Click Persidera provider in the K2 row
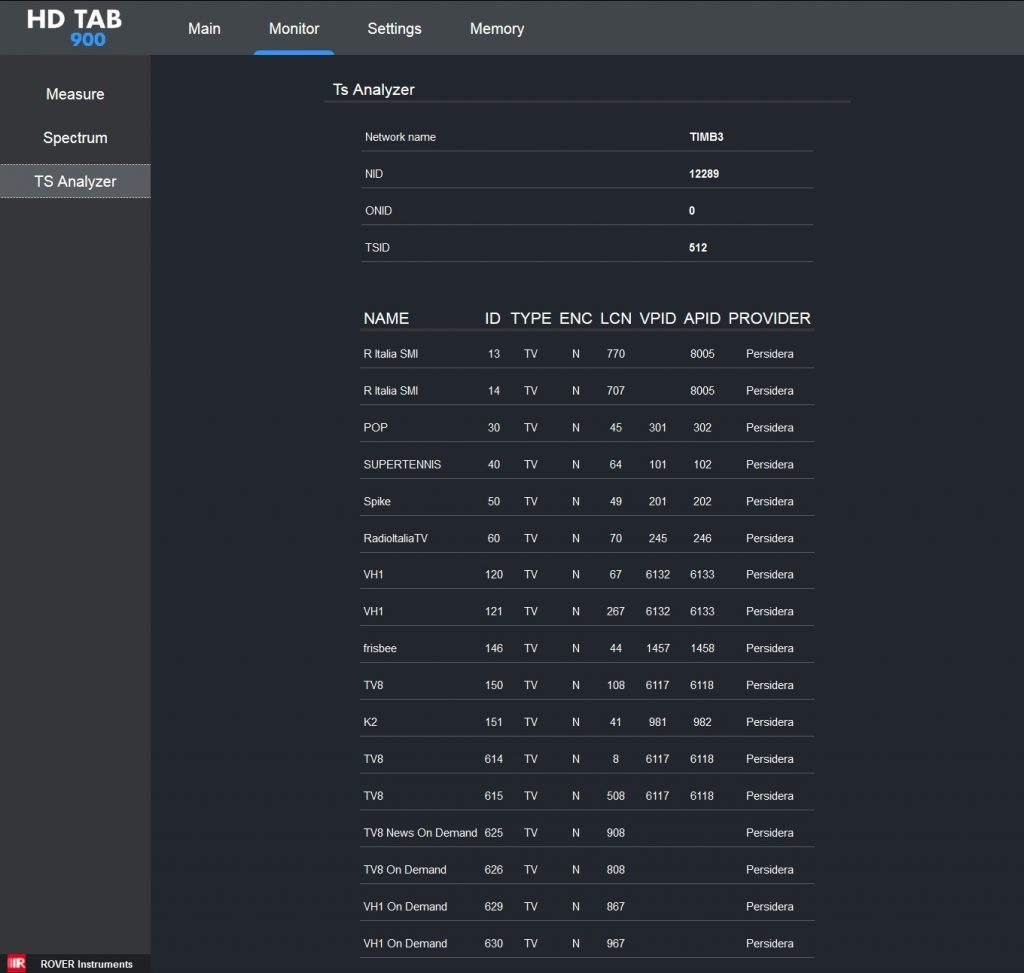Image resolution: width=1024 pixels, height=973 pixels. click(769, 722)
